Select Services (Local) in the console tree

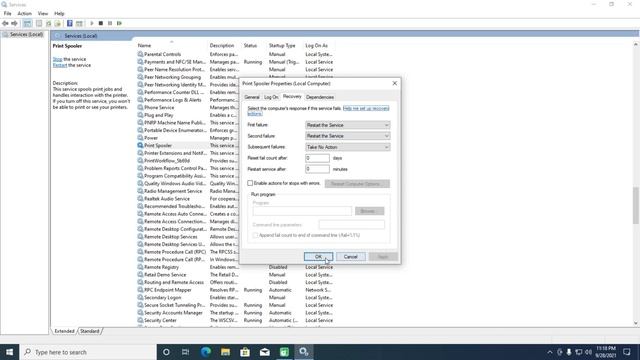[26, 35]
